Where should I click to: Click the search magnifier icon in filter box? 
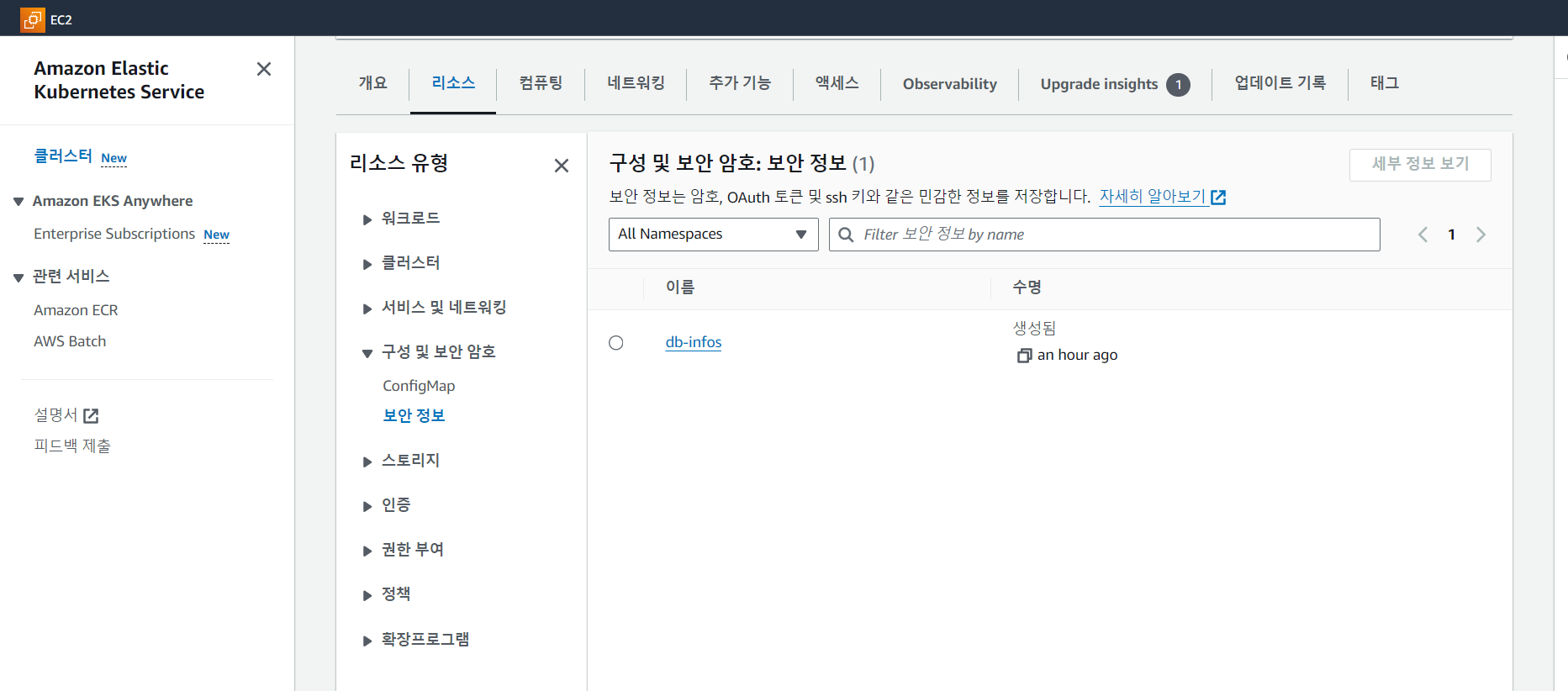pos(846,235)
